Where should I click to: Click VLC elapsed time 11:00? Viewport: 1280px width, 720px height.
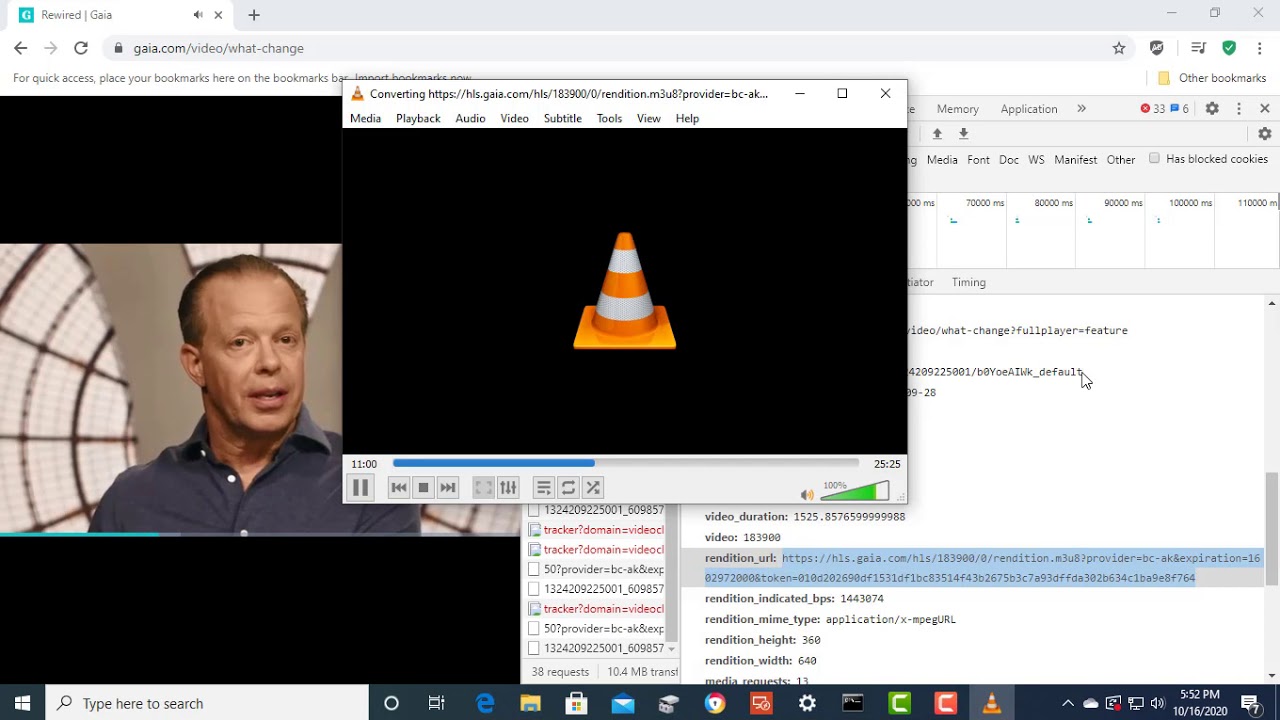pos(364,464)
